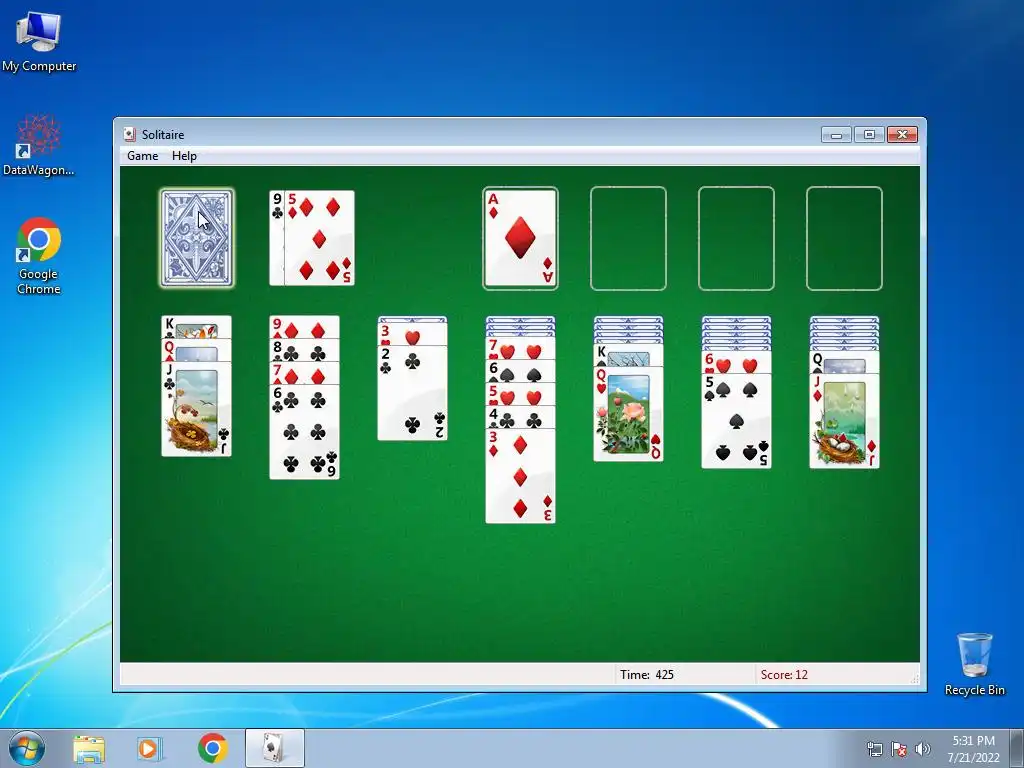Screen dimensions: 1024x768
Task: Click the Solitaire taskbar button
Action: click(x=275, y=748)
